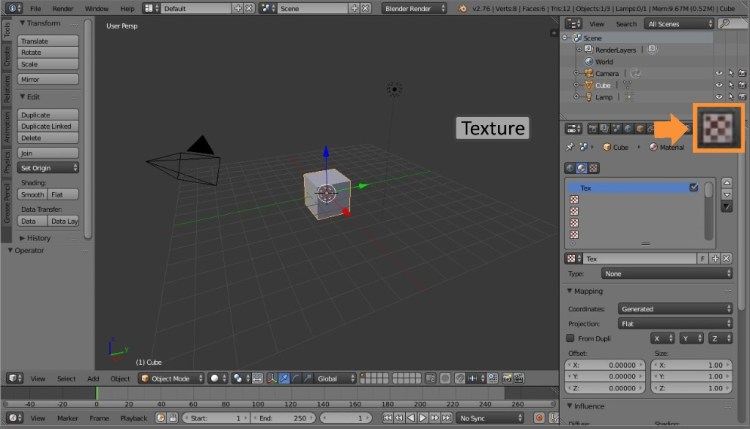Open the Set Origin dropdown
The height and width of the screenshot is (429, 750).
(48, 167)
